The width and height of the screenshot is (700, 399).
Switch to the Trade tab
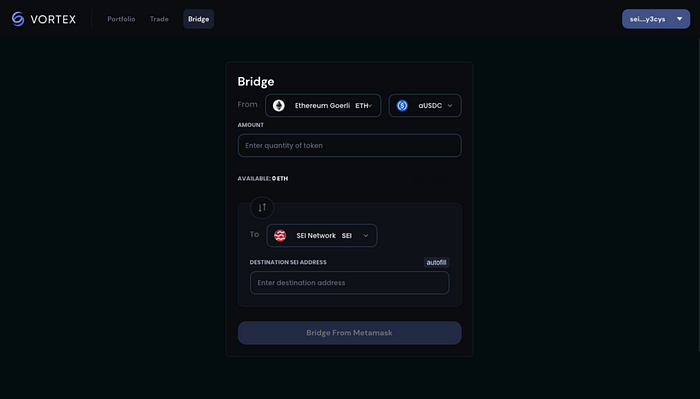159,19
